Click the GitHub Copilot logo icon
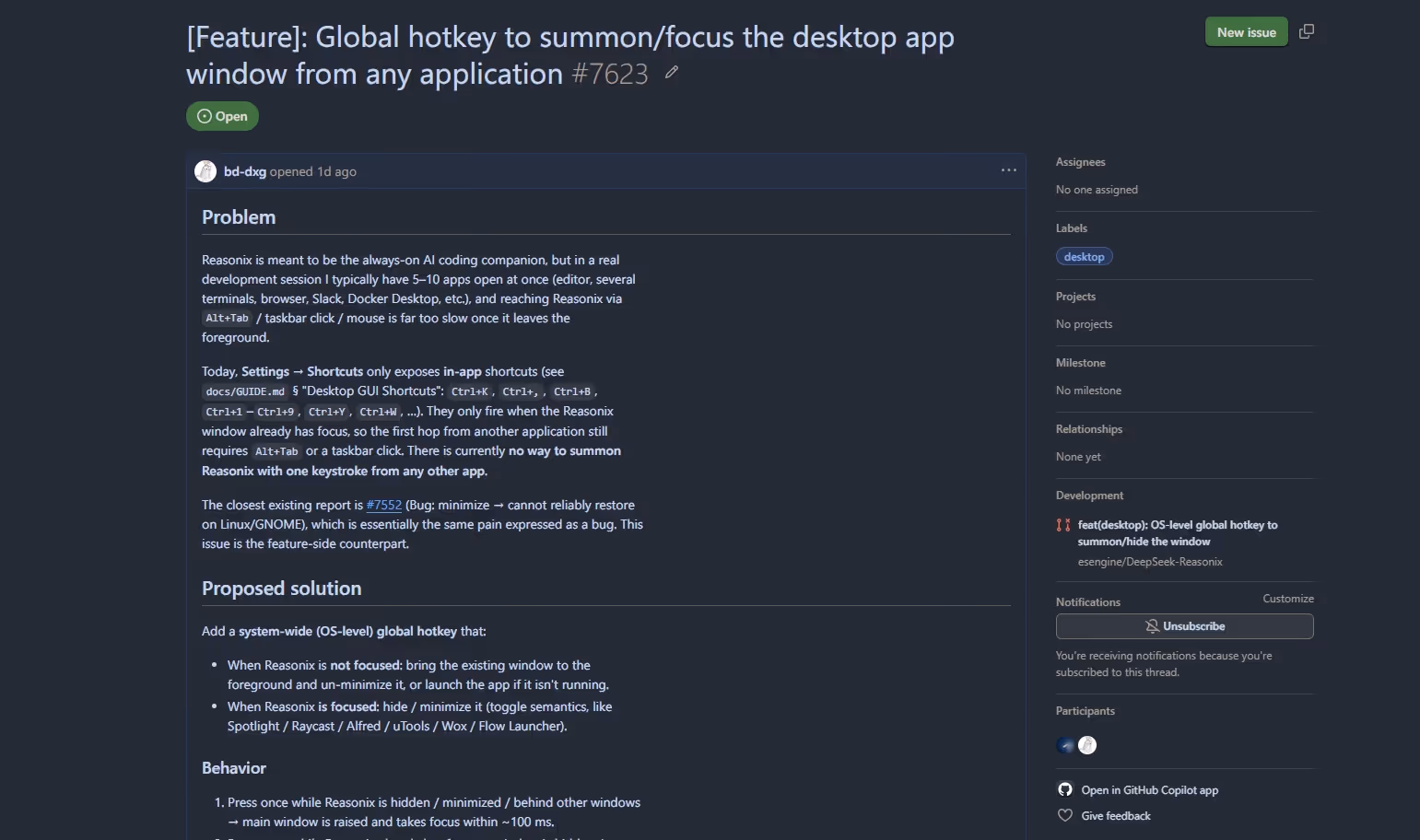Screen dimensions: 1420x840 1065,789
